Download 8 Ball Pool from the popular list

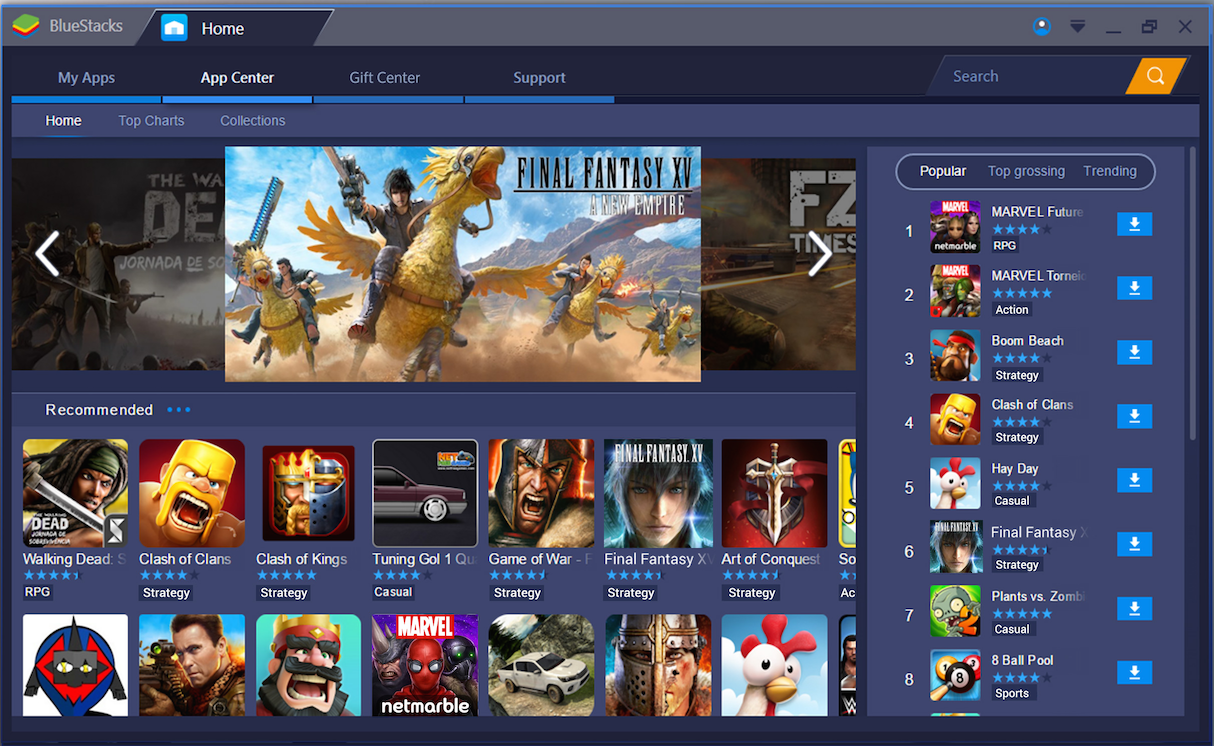pyautogui.click(x=1134, y=673)
